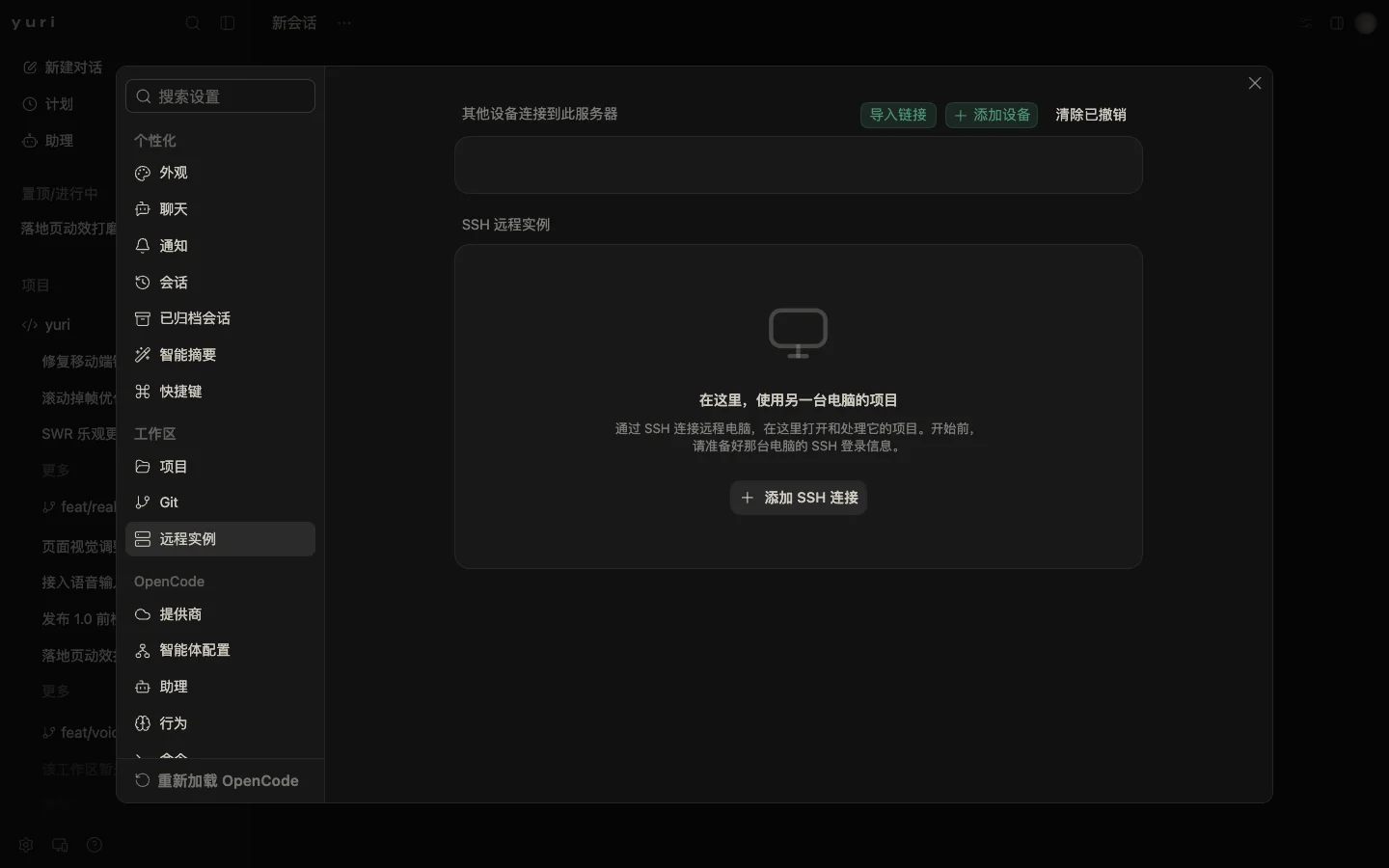This screenshot has height=868, width=1389.
Task: Click 助理 in the main left sidebar
Action: tap(59, 141)
